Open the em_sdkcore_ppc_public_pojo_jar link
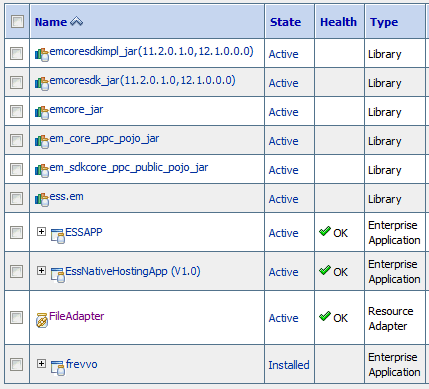Screen dimensions: 429x389 pos(129,167)
